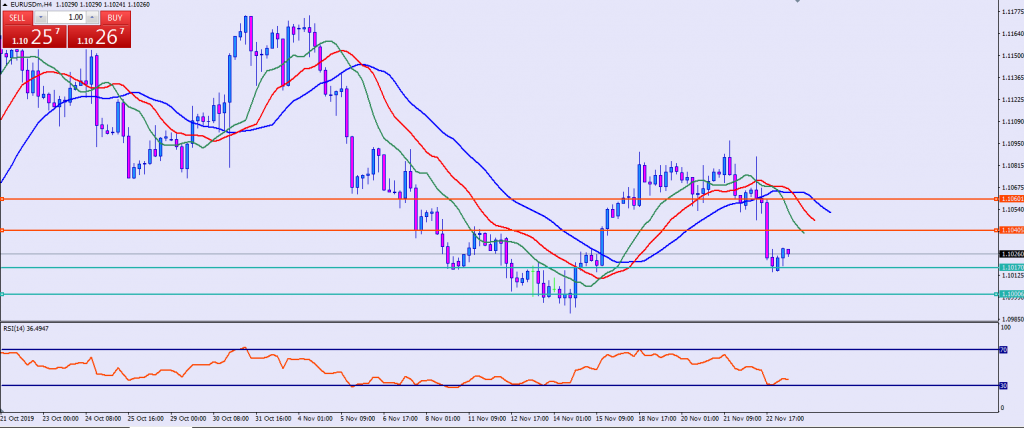The width and height of the screenshot is (1024, 428).
Task: Click the buy price tile 1.10 26
Action: pos(98,37)
